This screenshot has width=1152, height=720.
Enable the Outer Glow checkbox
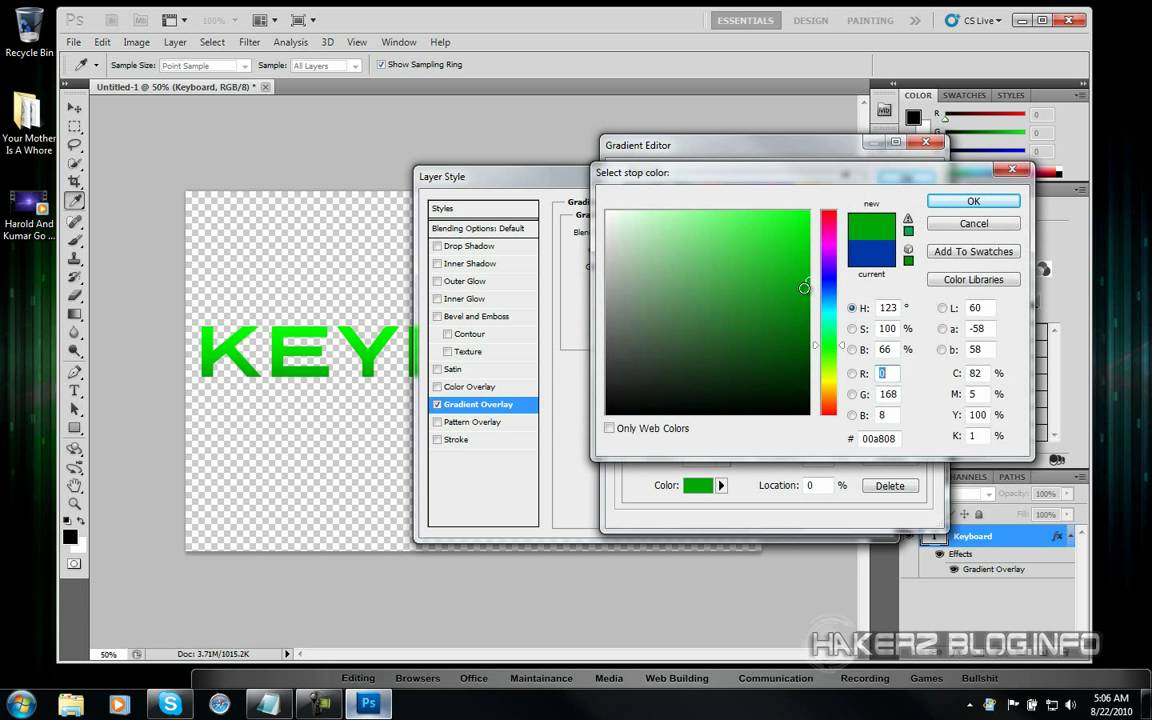point(437,281)
